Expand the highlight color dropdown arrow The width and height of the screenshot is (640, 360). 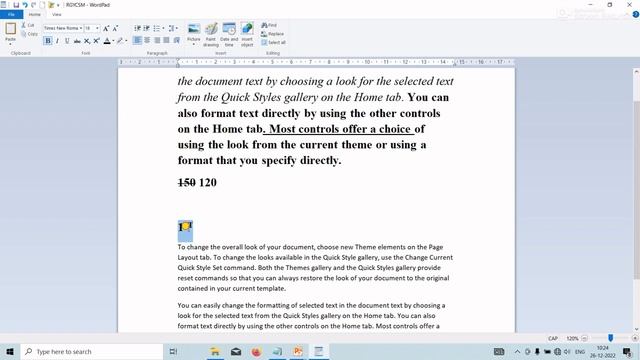click(126, 41)
